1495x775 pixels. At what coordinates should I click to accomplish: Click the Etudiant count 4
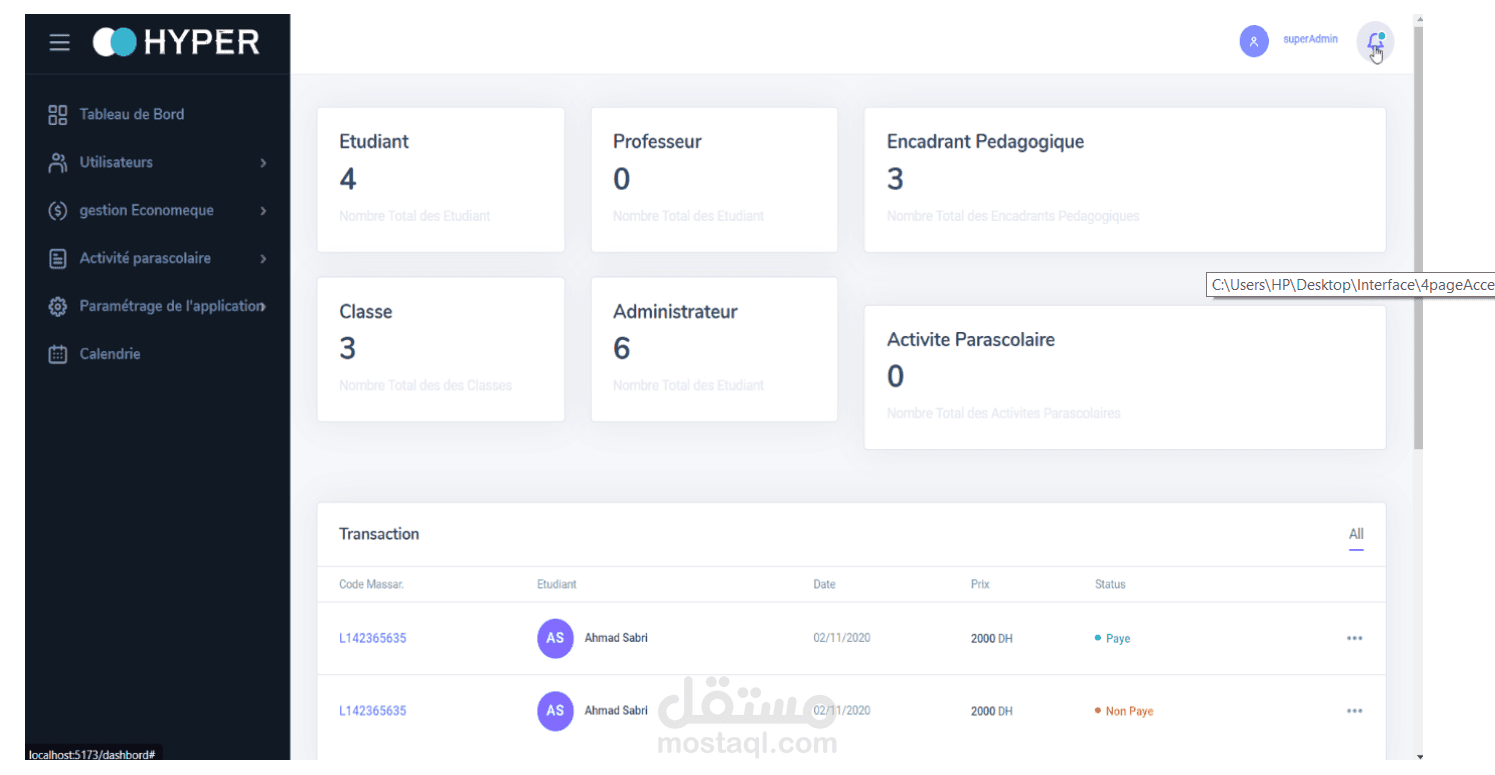[348, 180]
